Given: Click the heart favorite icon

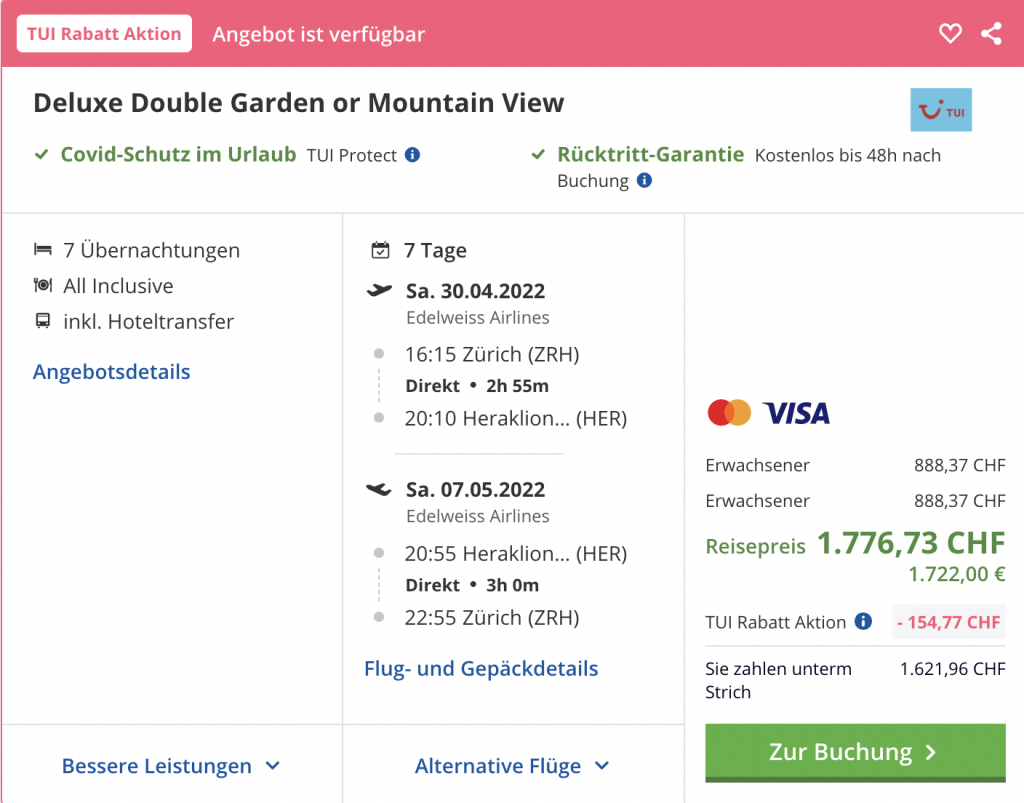Looking at the screenshot, I should (x=950, y=34).
